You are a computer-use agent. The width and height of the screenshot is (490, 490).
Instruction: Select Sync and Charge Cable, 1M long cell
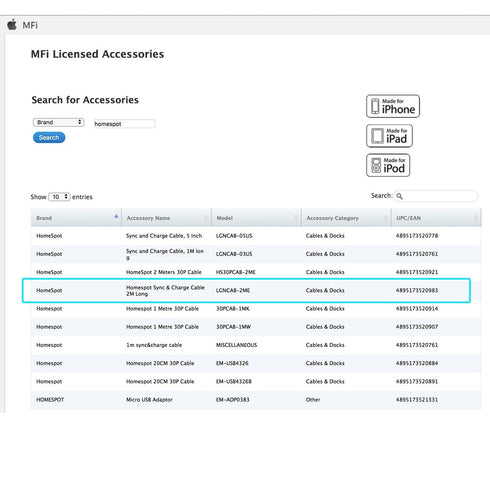165,254
